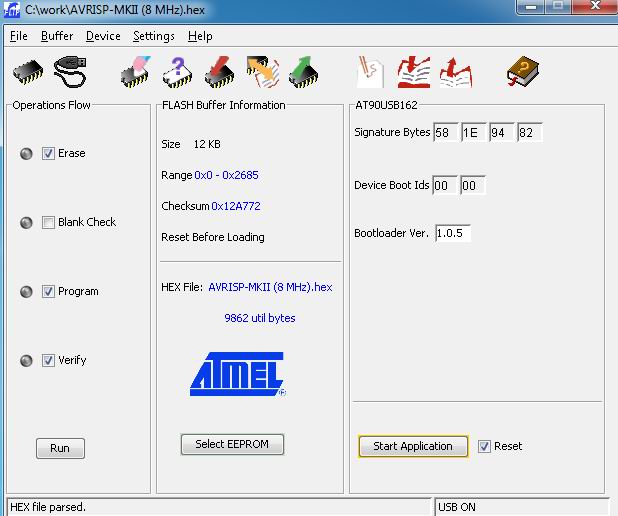Viewport: 618px width, 516px height.
Task: Click the Load HEX File book icon
Action: click(x=414, y=72)
